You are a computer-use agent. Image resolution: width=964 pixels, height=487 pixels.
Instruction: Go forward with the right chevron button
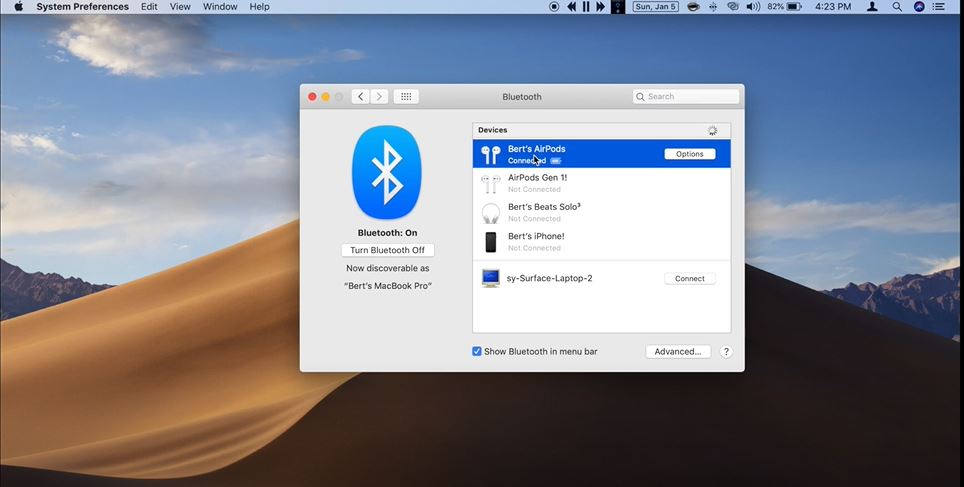379,97
